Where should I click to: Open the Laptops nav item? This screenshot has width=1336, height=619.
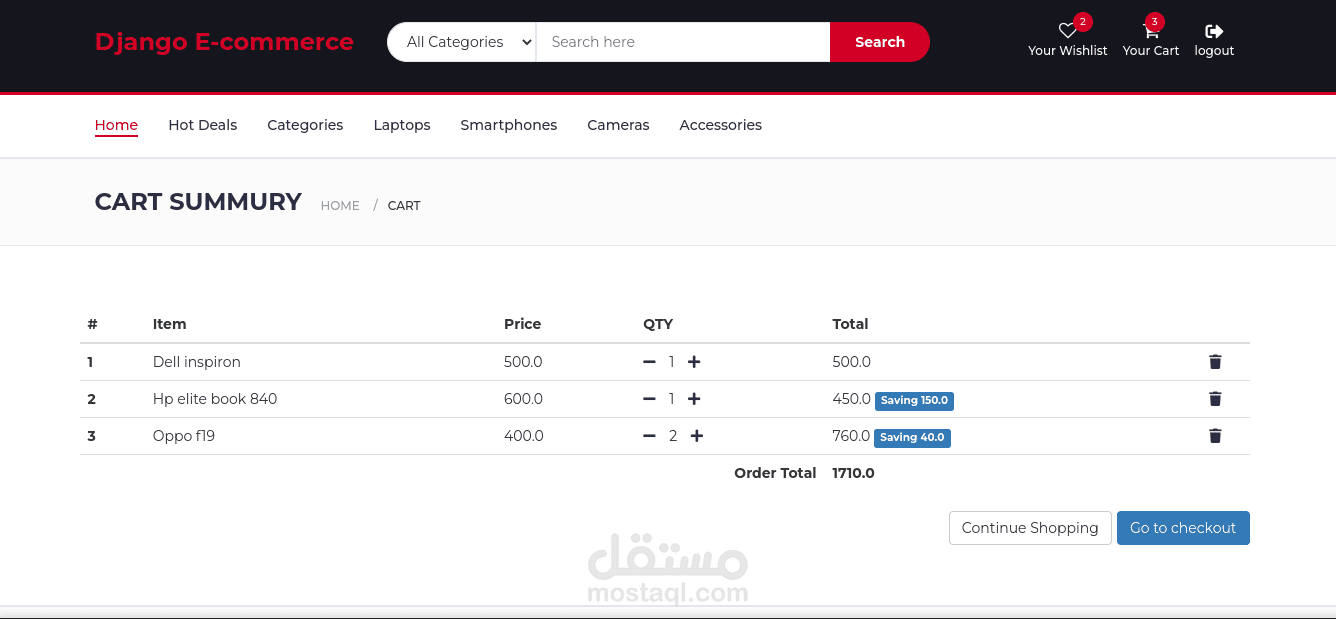point(402,125)
